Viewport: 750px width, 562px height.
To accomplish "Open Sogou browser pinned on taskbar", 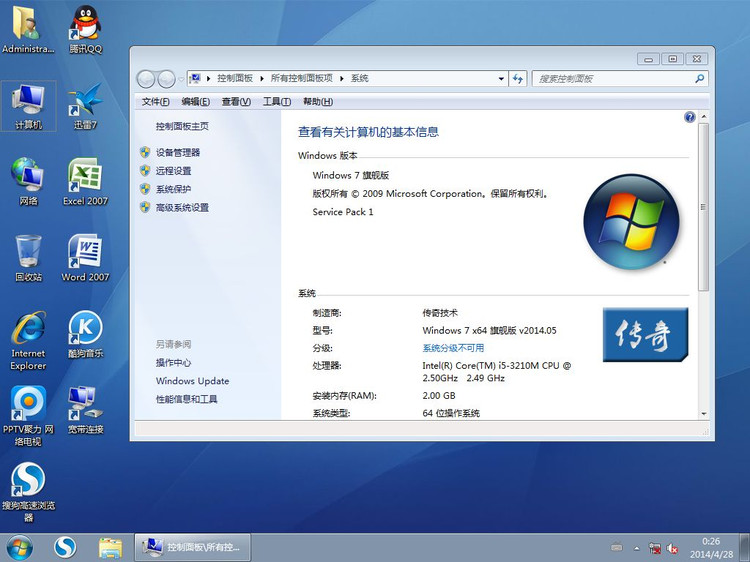I will (x=65, y=548).
